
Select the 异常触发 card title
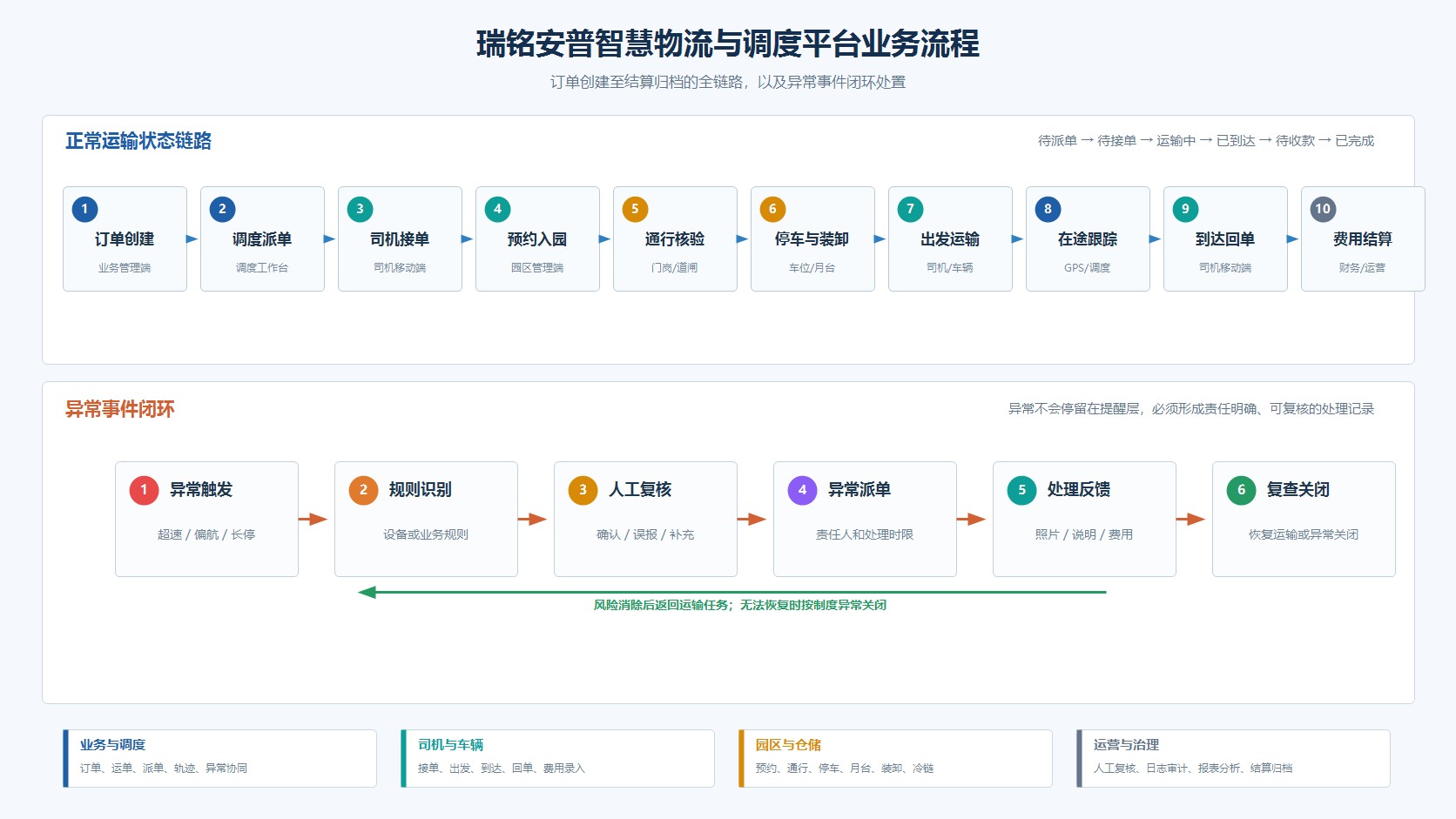(201, 490)
